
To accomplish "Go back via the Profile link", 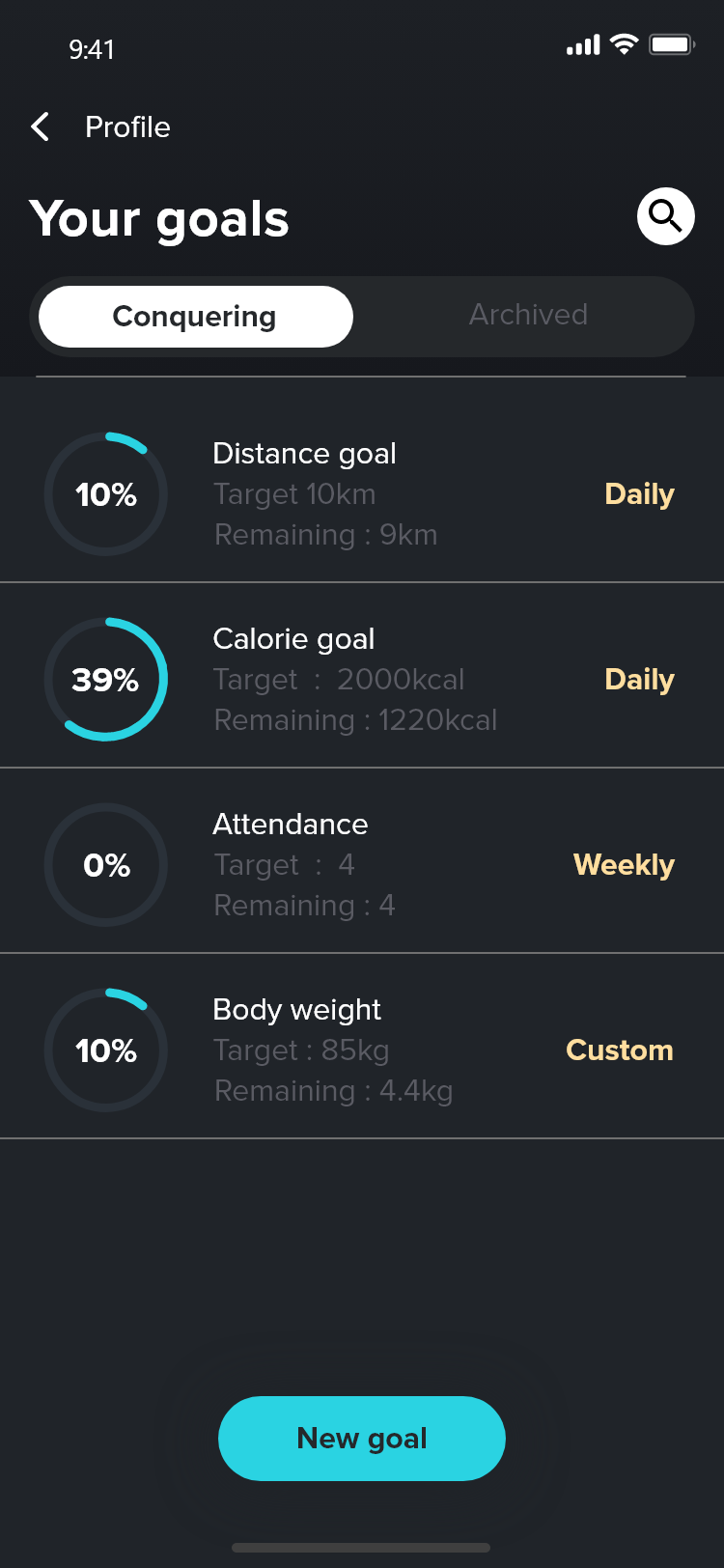I will click(x=127, y=126).
